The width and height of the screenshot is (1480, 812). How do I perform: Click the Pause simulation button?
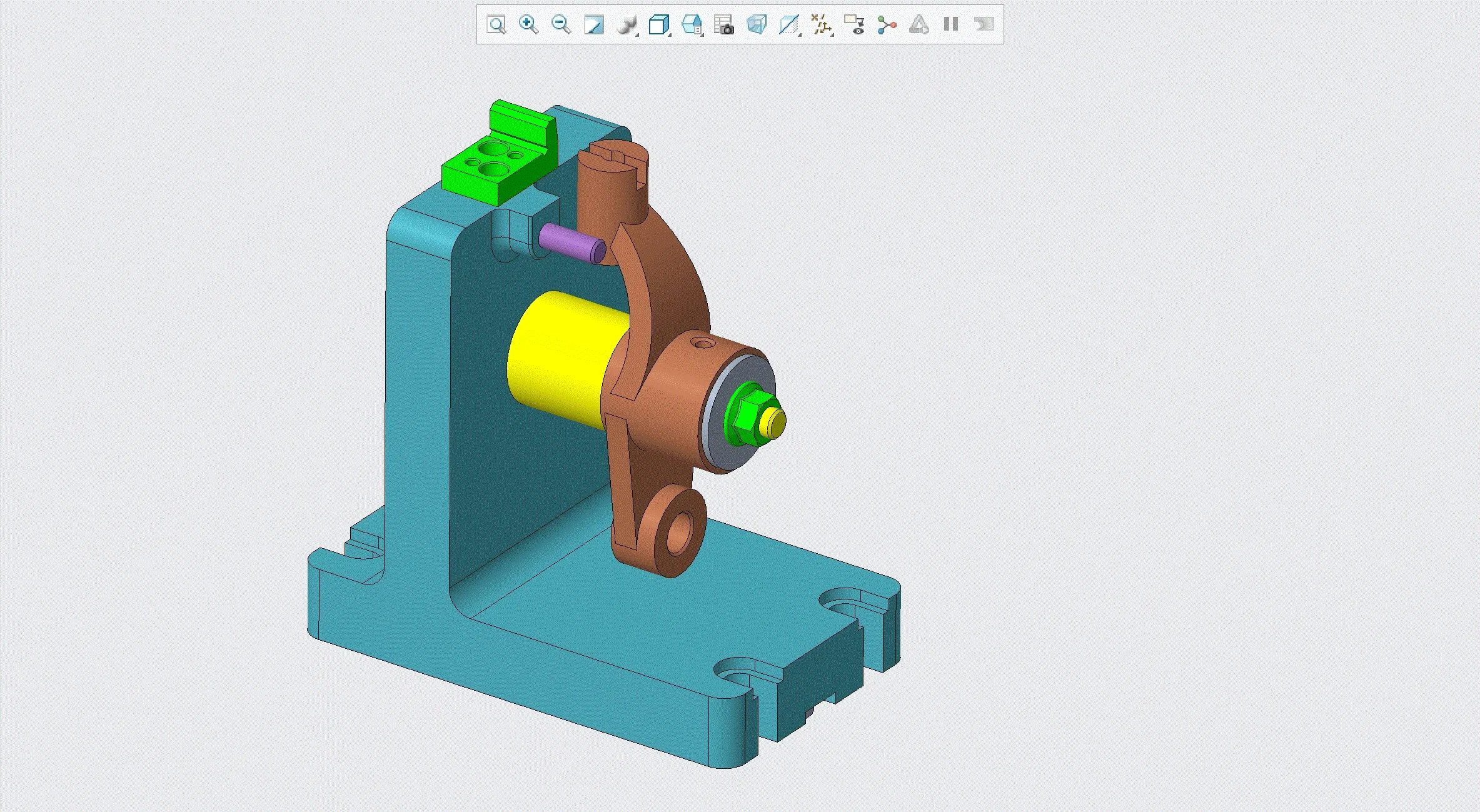pos(951,25)
